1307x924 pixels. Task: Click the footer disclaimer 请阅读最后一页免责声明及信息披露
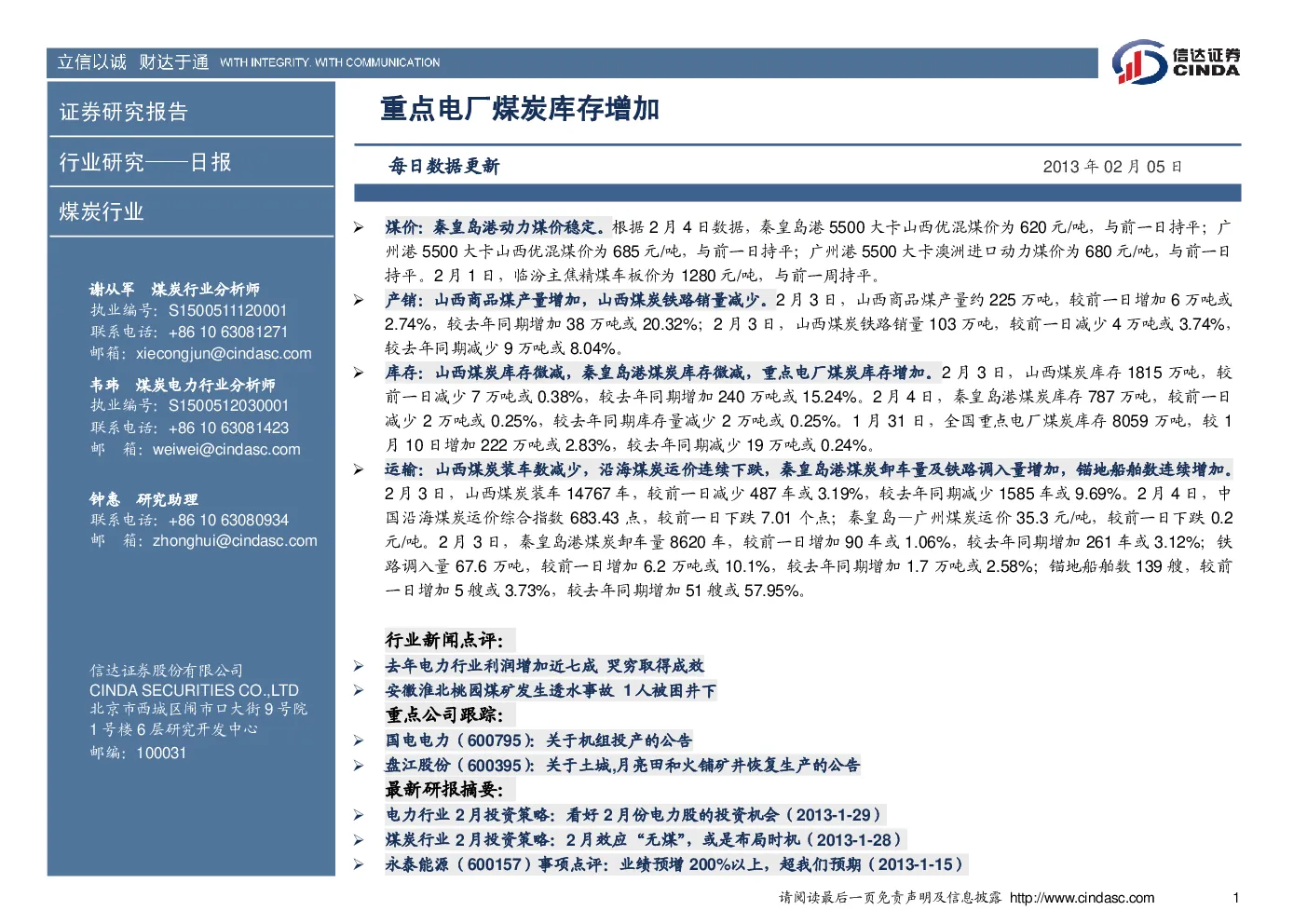click(891, 898)
